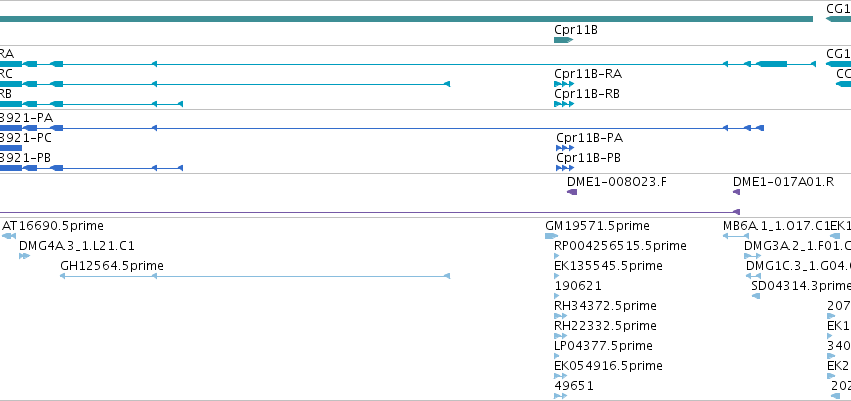Select the DMG4A.3_1.L21.C1 arrow glyph
Viewport: 851px width, 401px height.
24,256
